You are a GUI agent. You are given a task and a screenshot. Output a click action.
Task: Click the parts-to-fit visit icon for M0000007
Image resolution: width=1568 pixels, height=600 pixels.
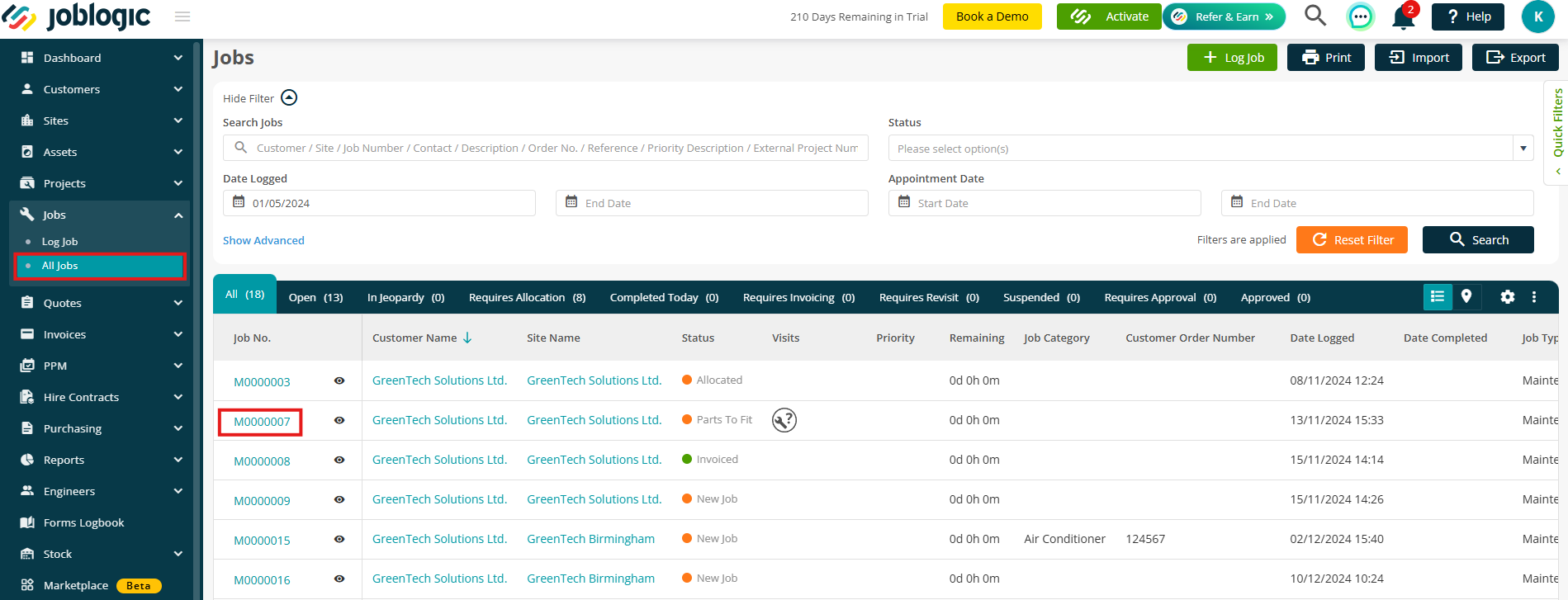pyautogui.click(x=784, y=420)
